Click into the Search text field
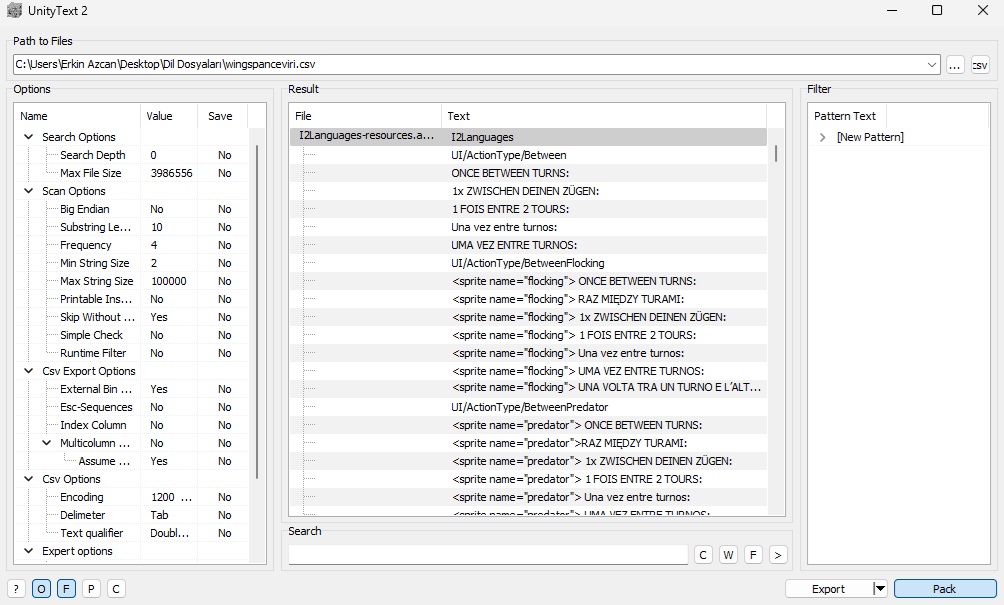The image size is (1004, 605). [488, 555]
